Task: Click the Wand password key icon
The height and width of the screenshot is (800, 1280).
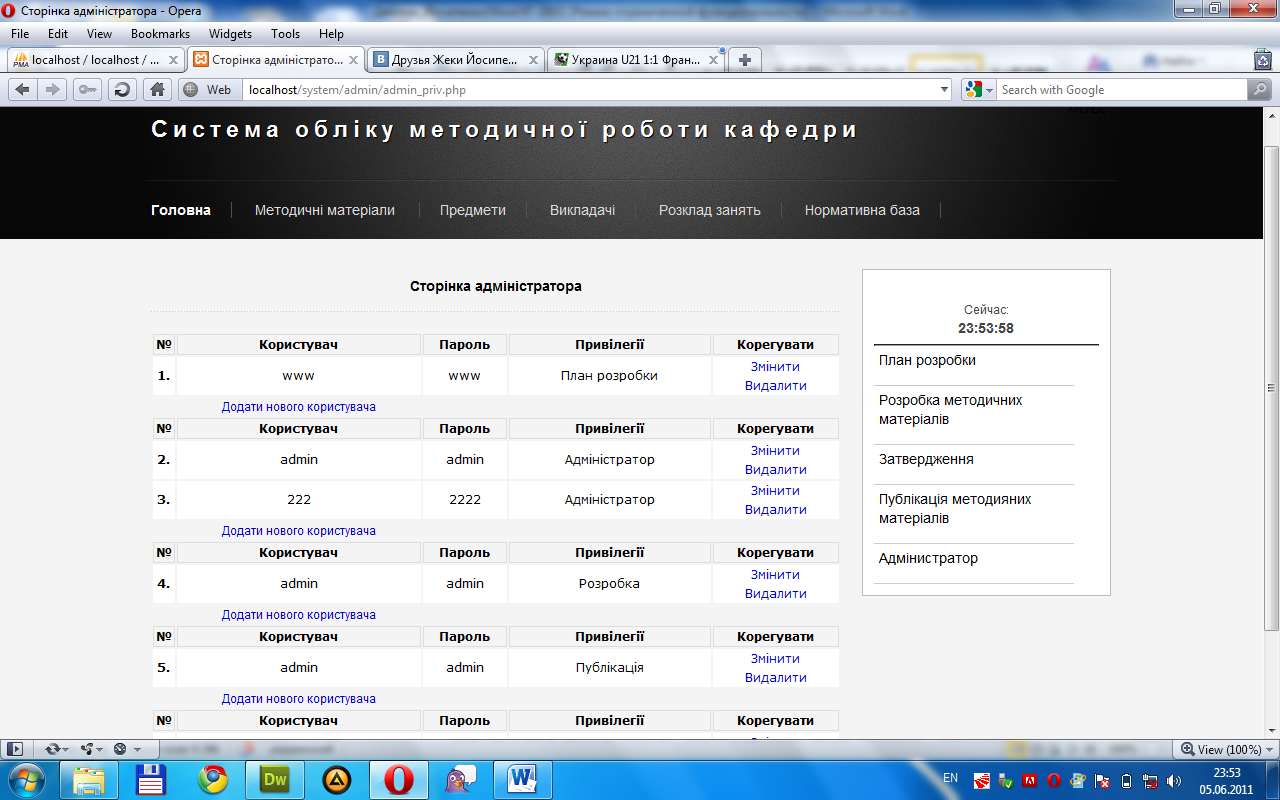Action: 87,90
